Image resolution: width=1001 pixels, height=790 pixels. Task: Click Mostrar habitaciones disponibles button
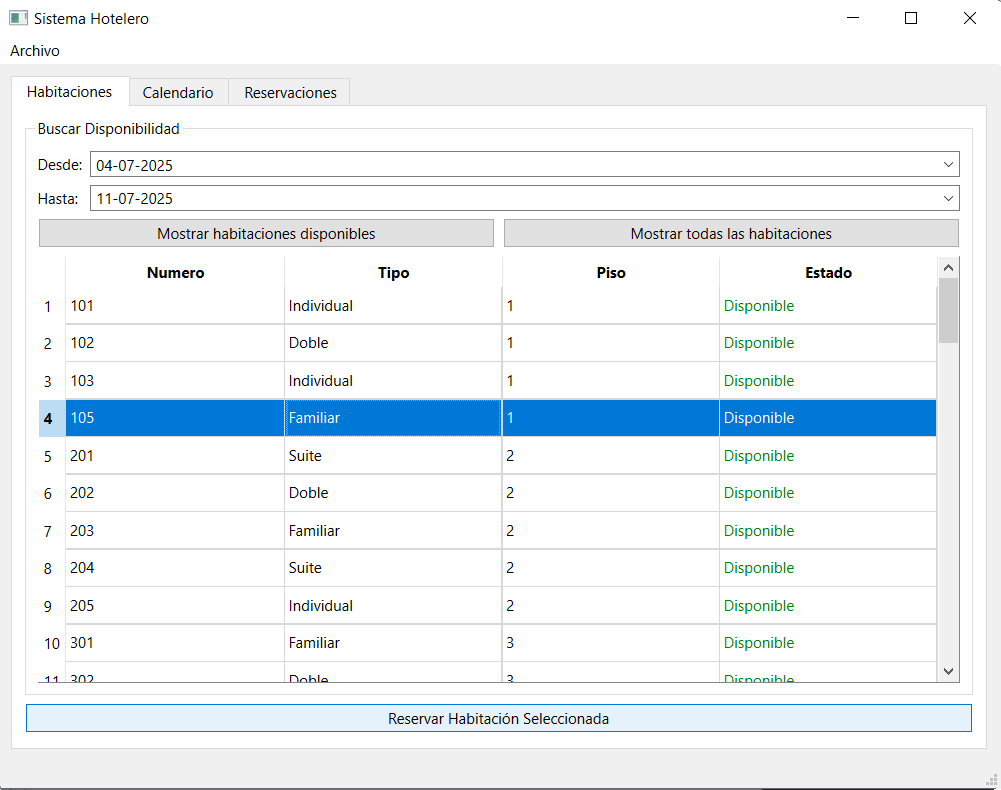tap(266, 233)
